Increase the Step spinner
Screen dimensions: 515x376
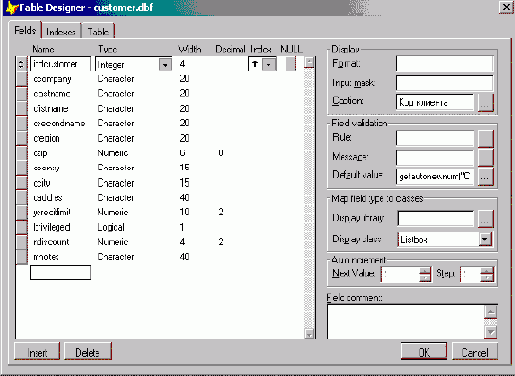coord(487,271)
